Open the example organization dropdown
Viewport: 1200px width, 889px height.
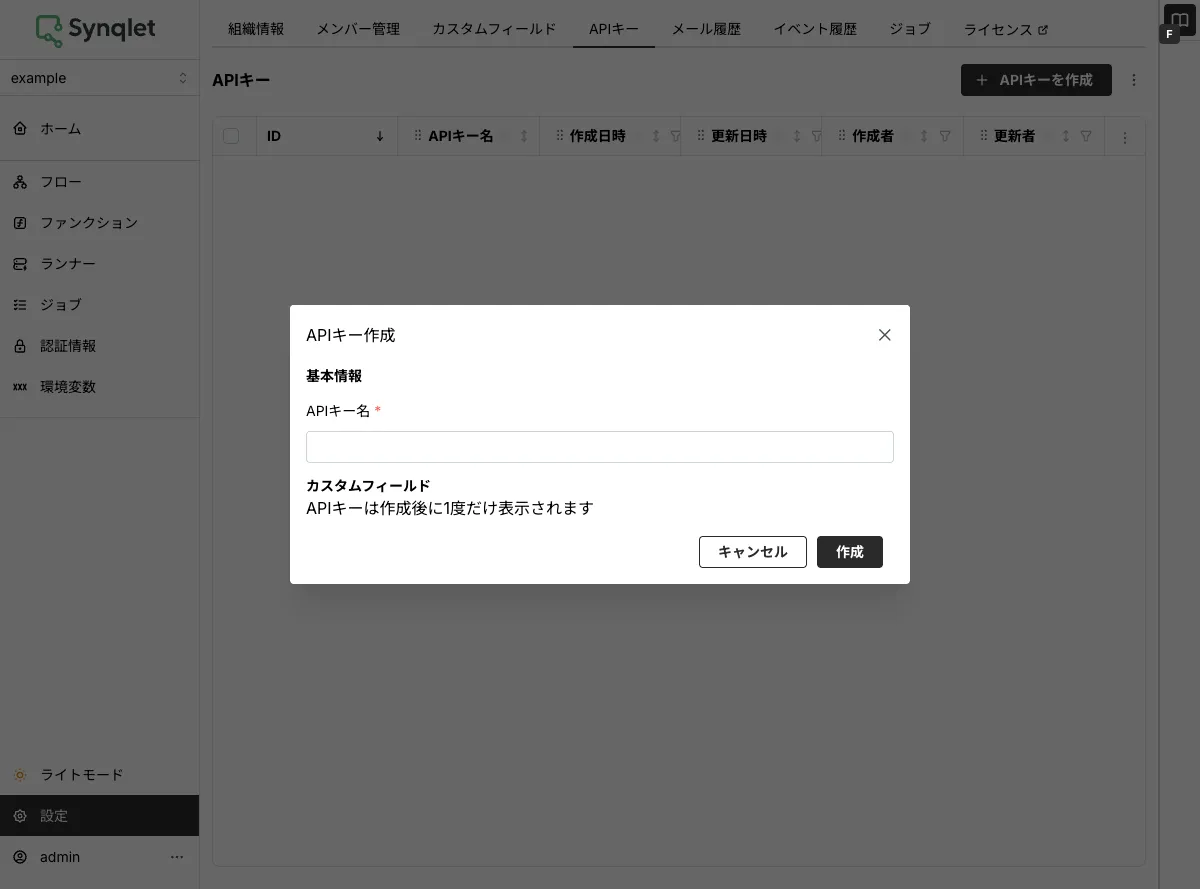[99, 78]
